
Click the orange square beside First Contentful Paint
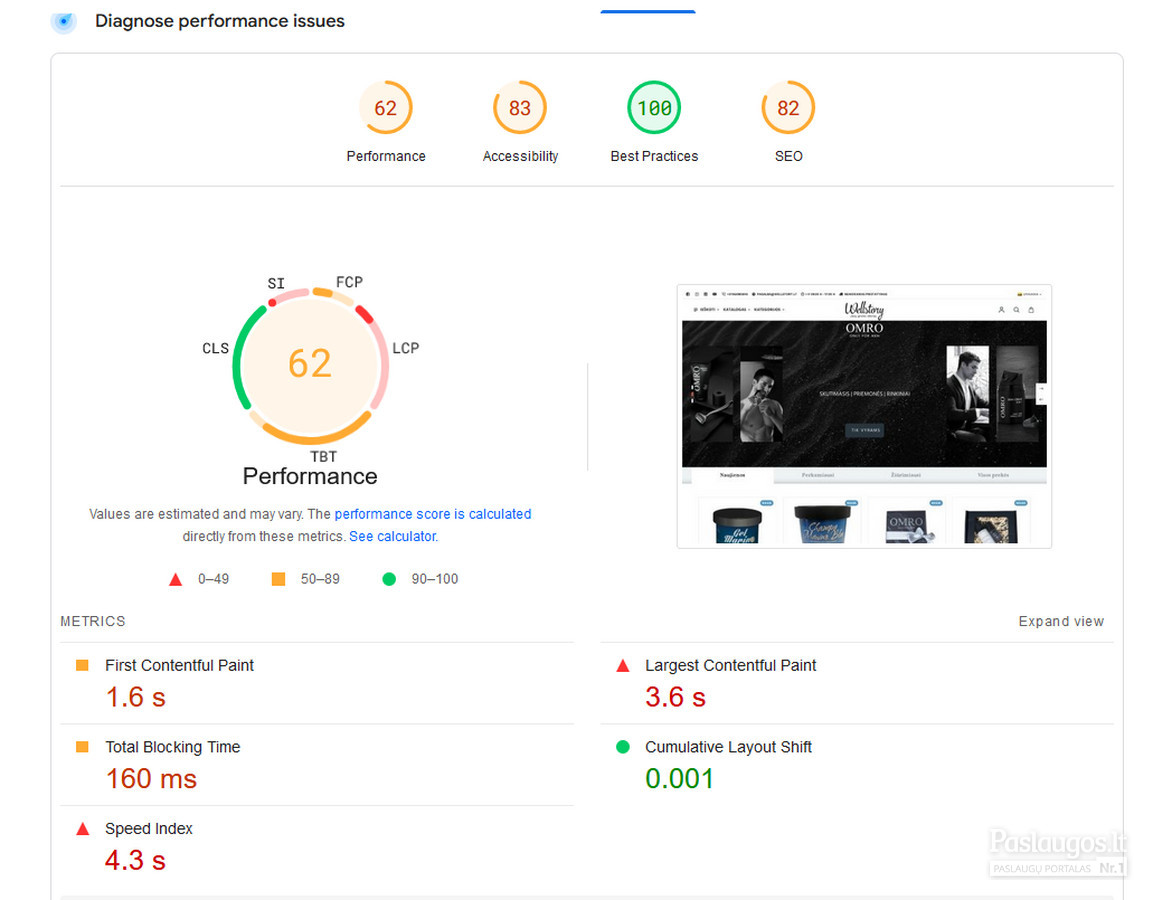pyautogui.click(x=83, y=666)
